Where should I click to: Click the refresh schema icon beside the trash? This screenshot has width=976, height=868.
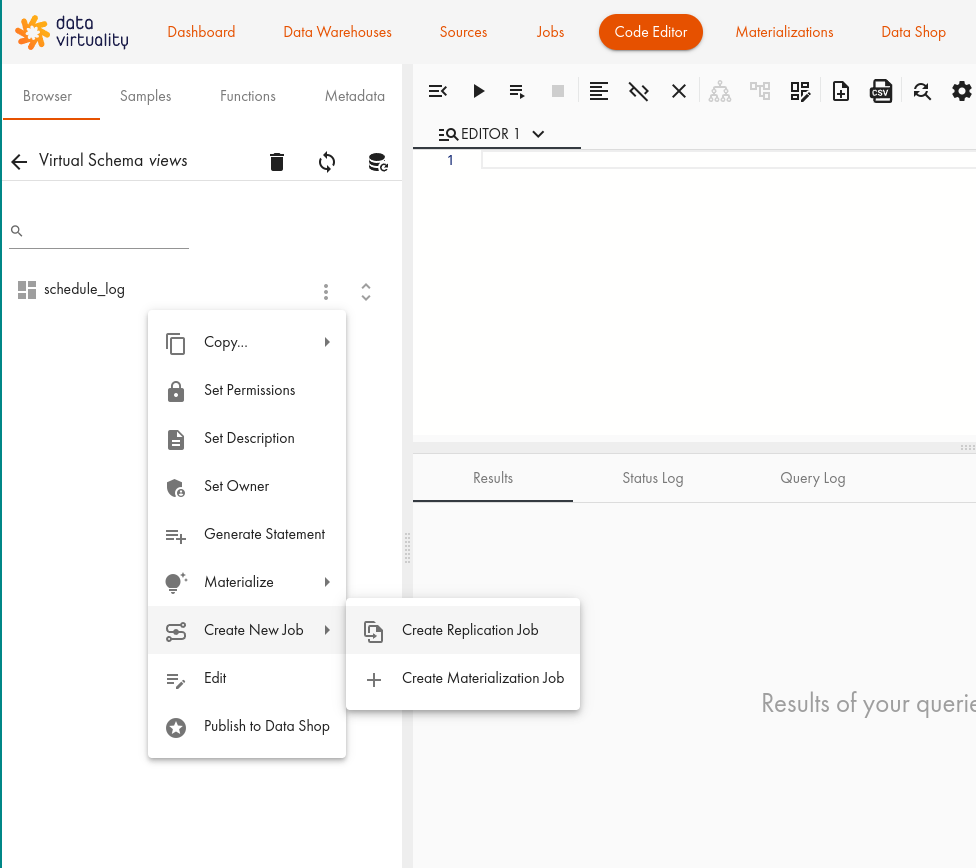click(x=327, y=161)
